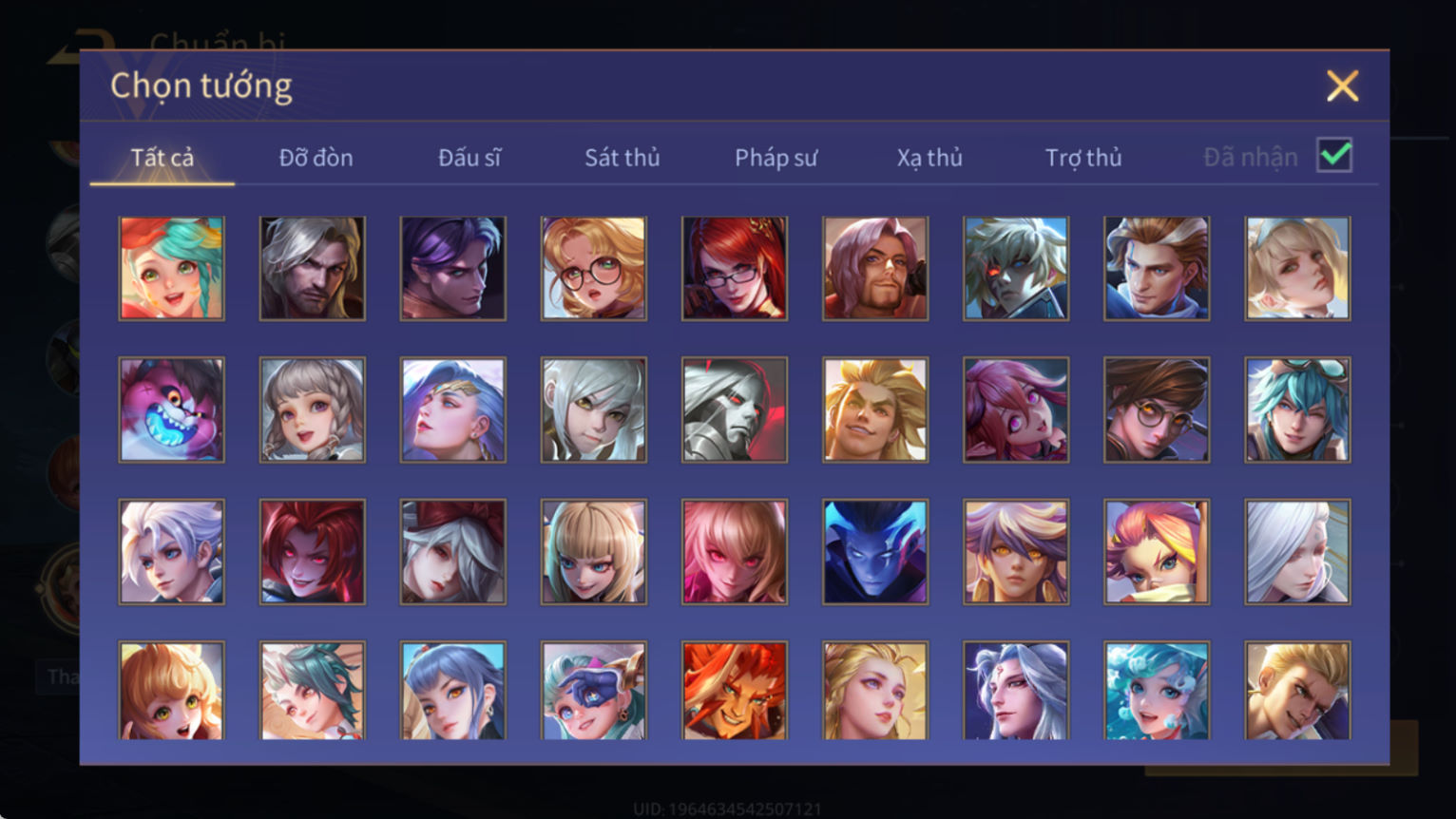Viewport: 1456px width, 819px height.
Task: Choose the green-haired girl with red hat
Action: pos(172,268)
